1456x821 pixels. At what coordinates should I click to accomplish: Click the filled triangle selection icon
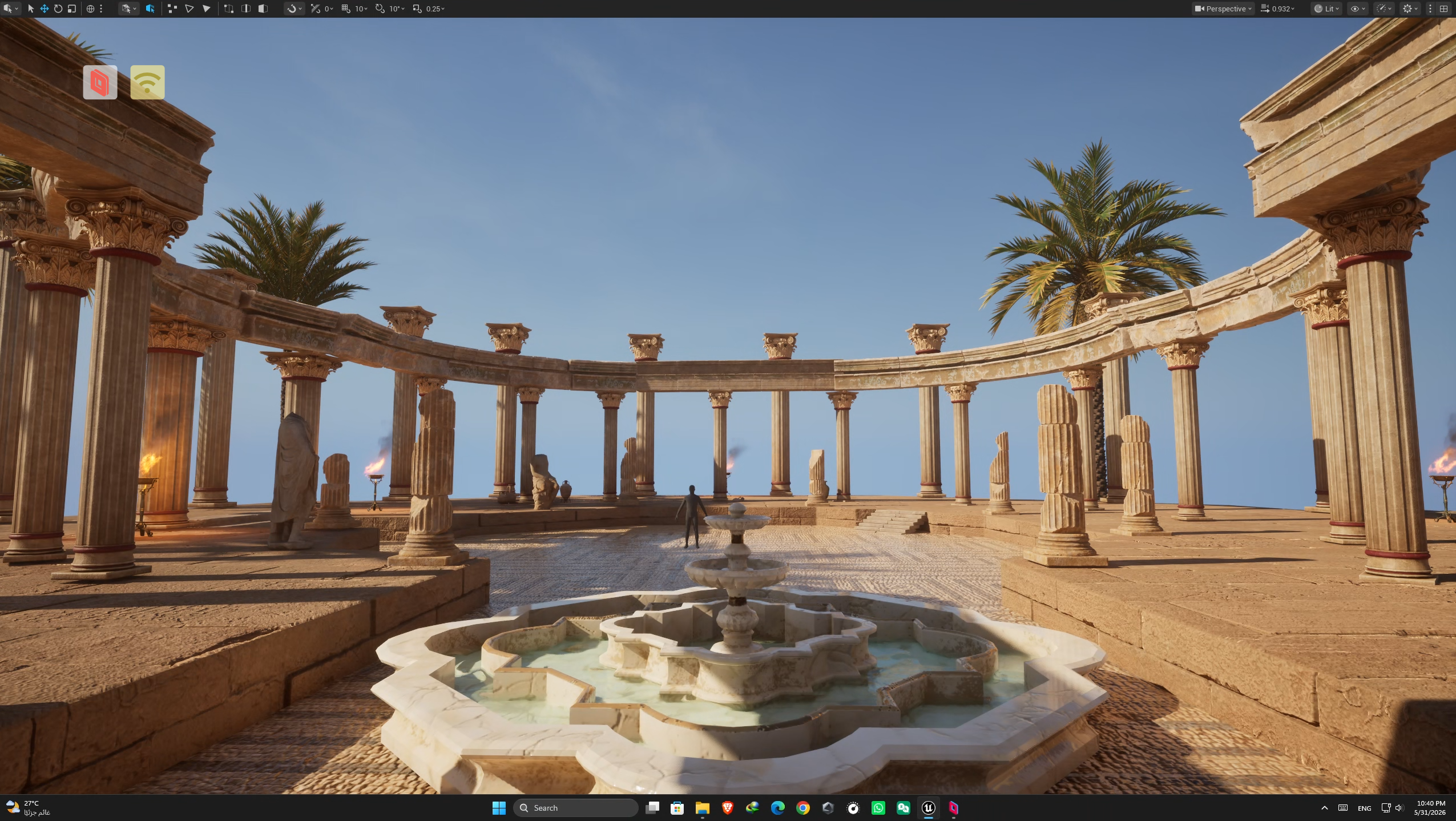coord(207,9)
